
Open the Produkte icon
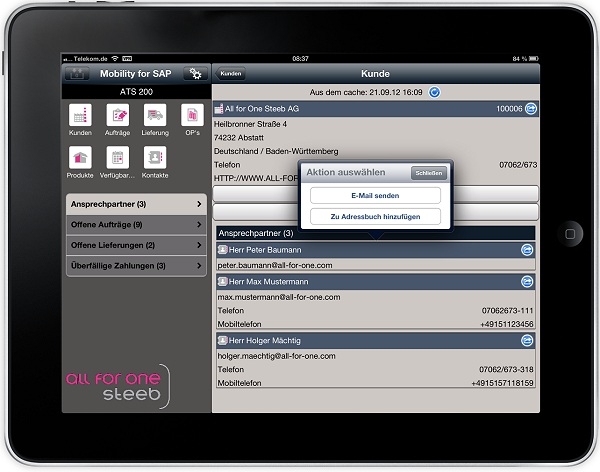tap(80, 158)
